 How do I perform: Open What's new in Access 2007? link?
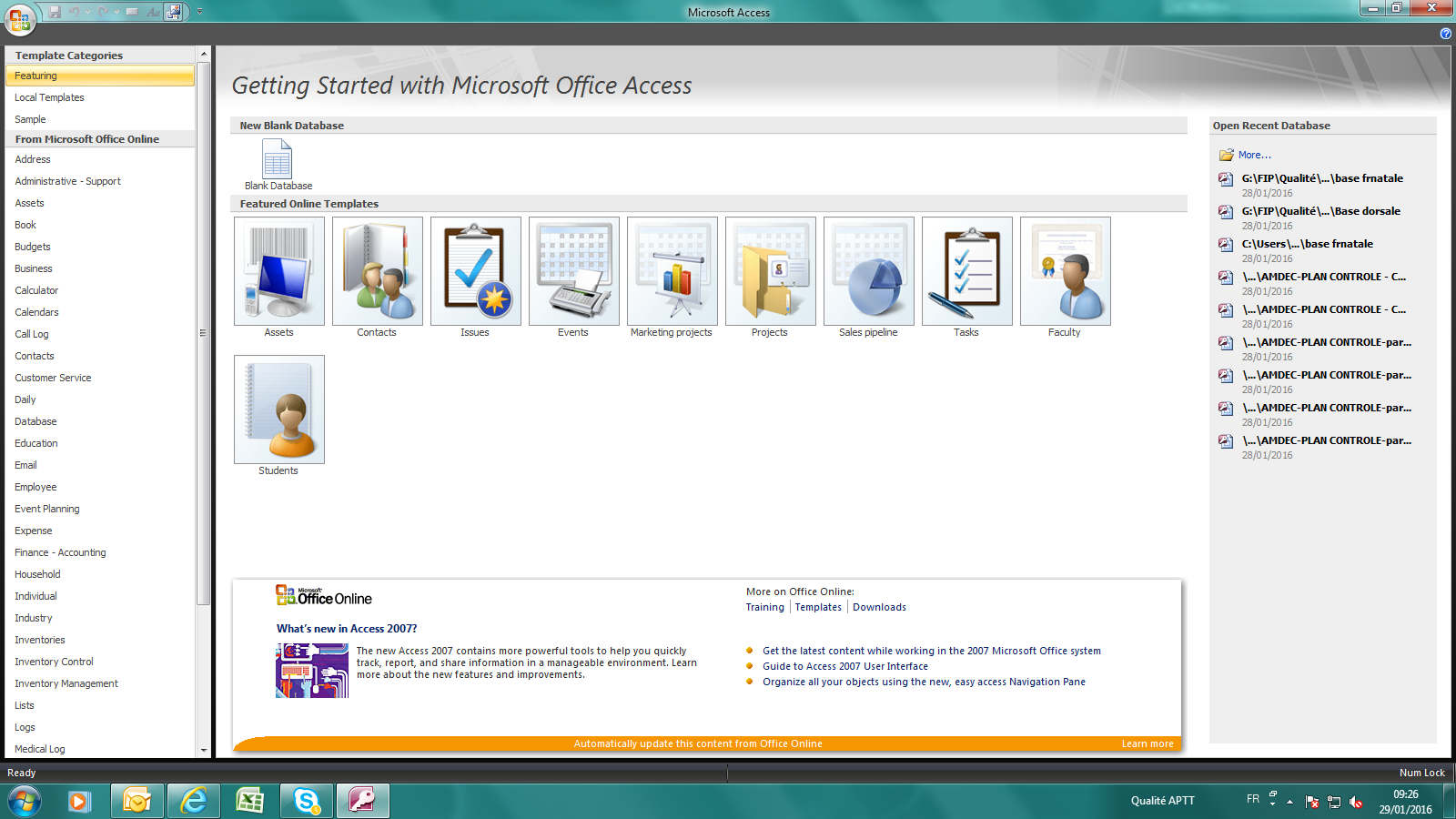pyautogui.click(x=347, y=629)
